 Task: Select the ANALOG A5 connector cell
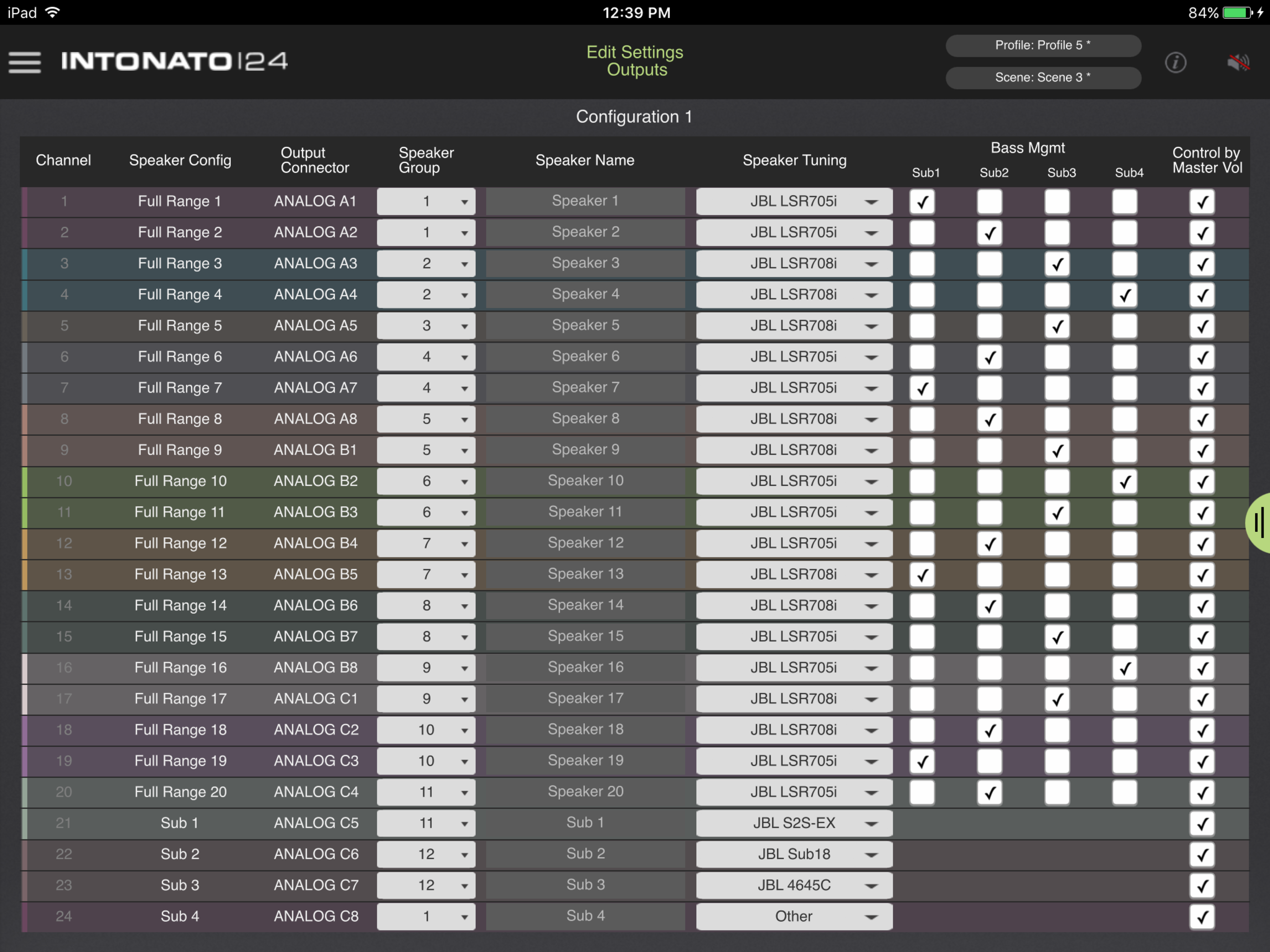(x=315, y=325)
